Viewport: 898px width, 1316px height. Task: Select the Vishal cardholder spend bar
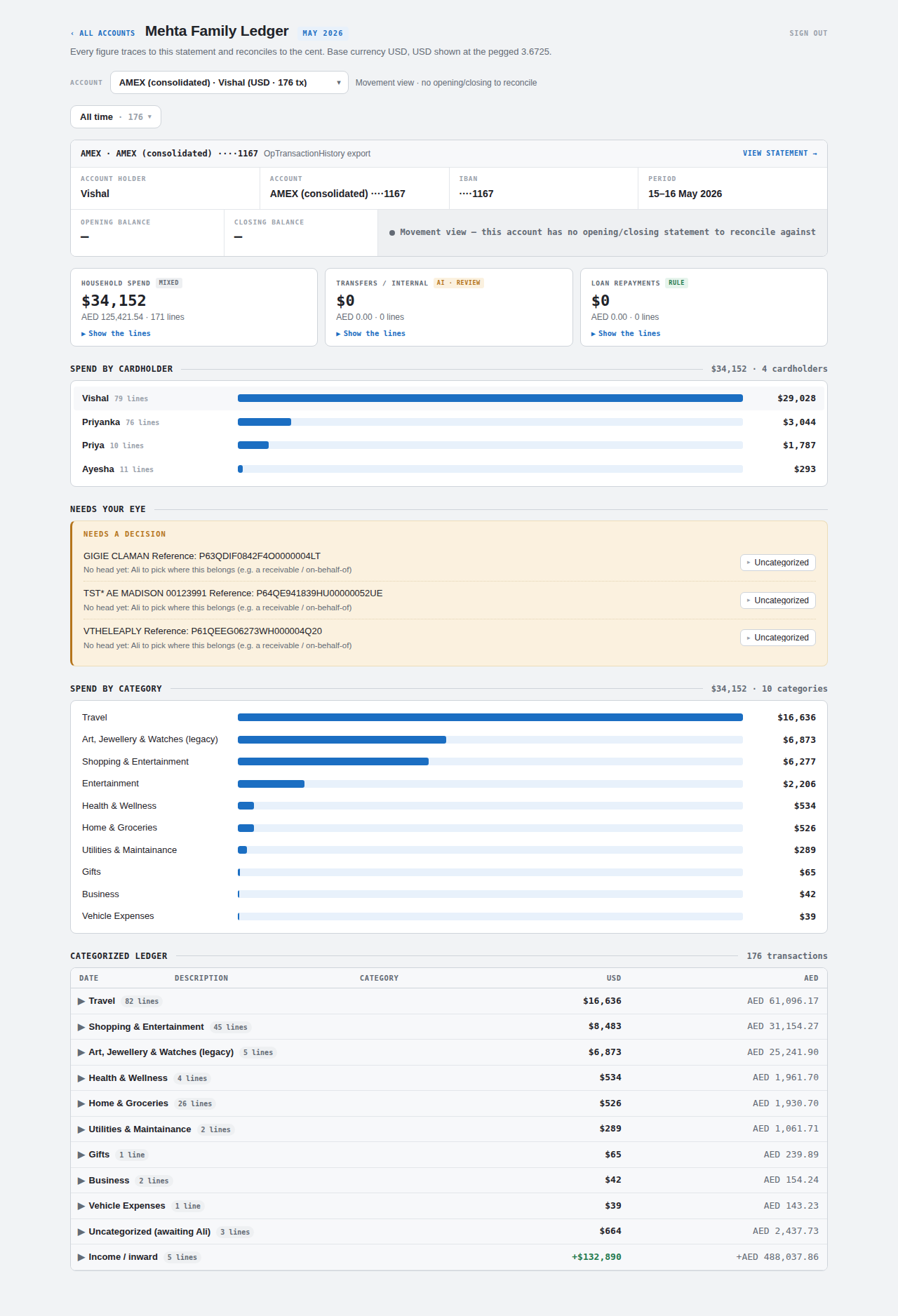[490, 398]
